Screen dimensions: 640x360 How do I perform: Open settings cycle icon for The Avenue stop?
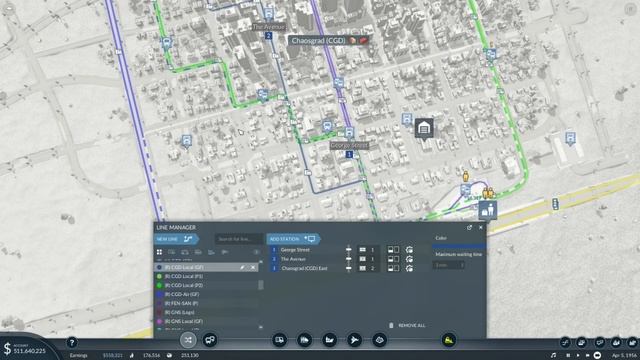click(x=409, y=259)
